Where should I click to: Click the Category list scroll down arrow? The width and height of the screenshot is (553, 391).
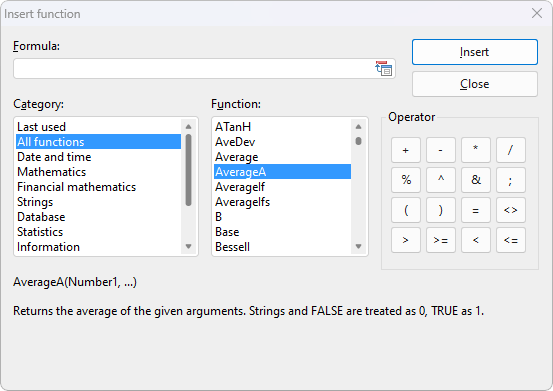[188, 246]
